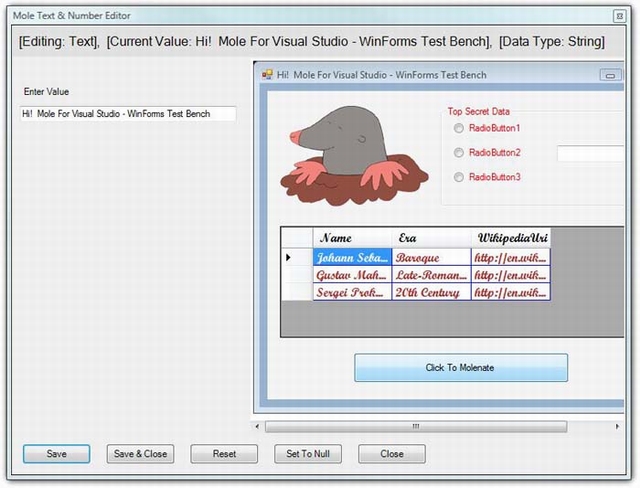This screenshot has height=488, width=640.
Task: Click the Click To Molenate button
Action: coord(461,368)
